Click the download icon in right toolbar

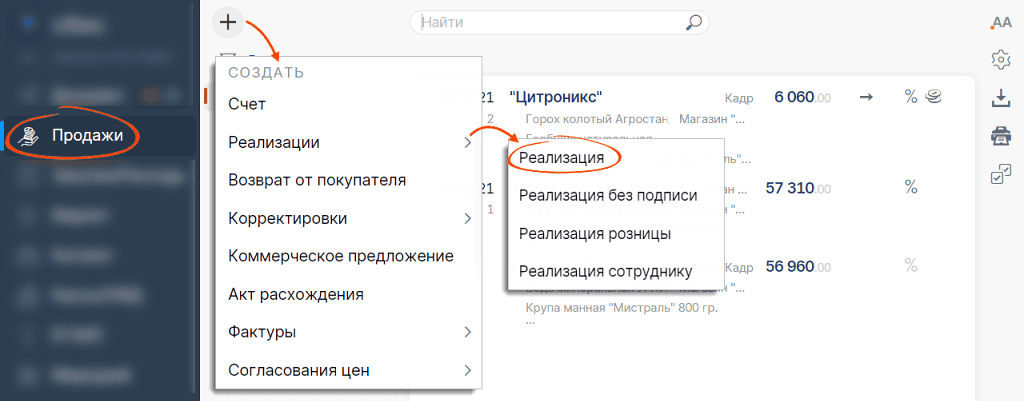1000,98
